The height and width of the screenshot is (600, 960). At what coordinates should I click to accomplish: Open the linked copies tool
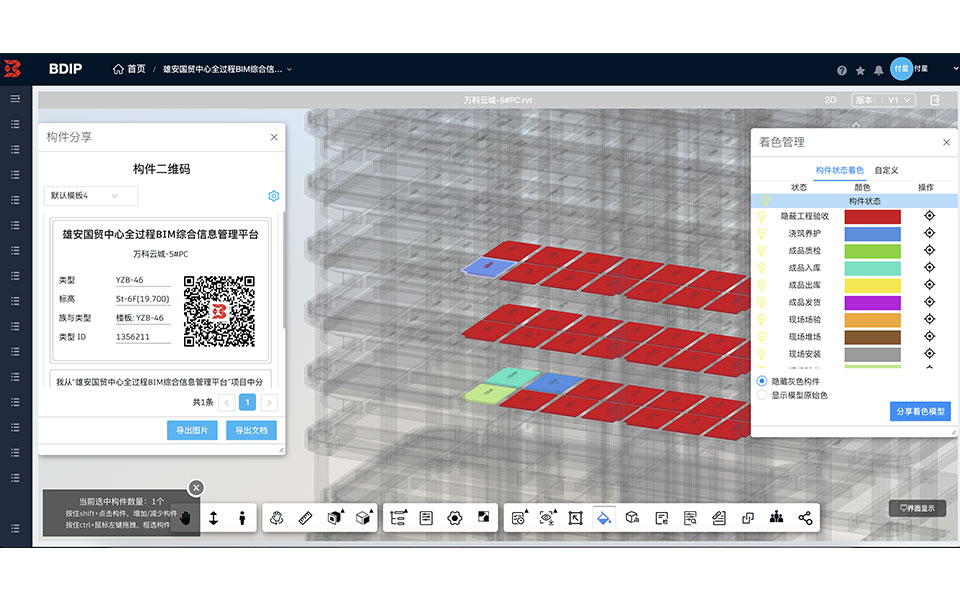click(748, 518)
